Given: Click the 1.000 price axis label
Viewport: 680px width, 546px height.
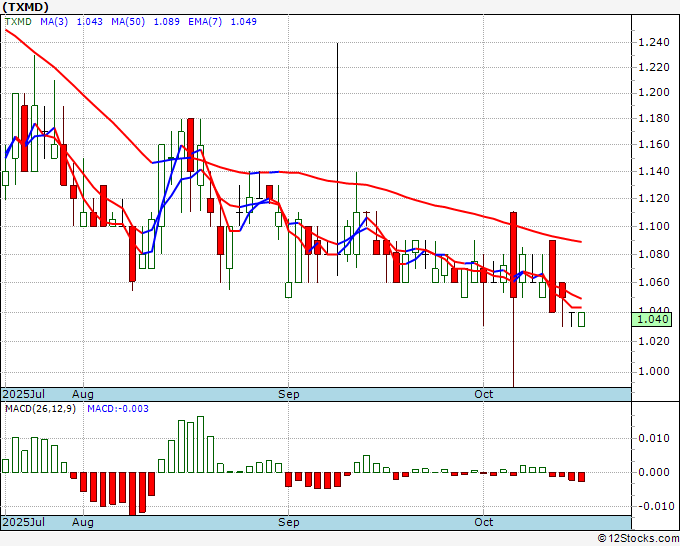Looking at the screenshot, I should (654, 372).
